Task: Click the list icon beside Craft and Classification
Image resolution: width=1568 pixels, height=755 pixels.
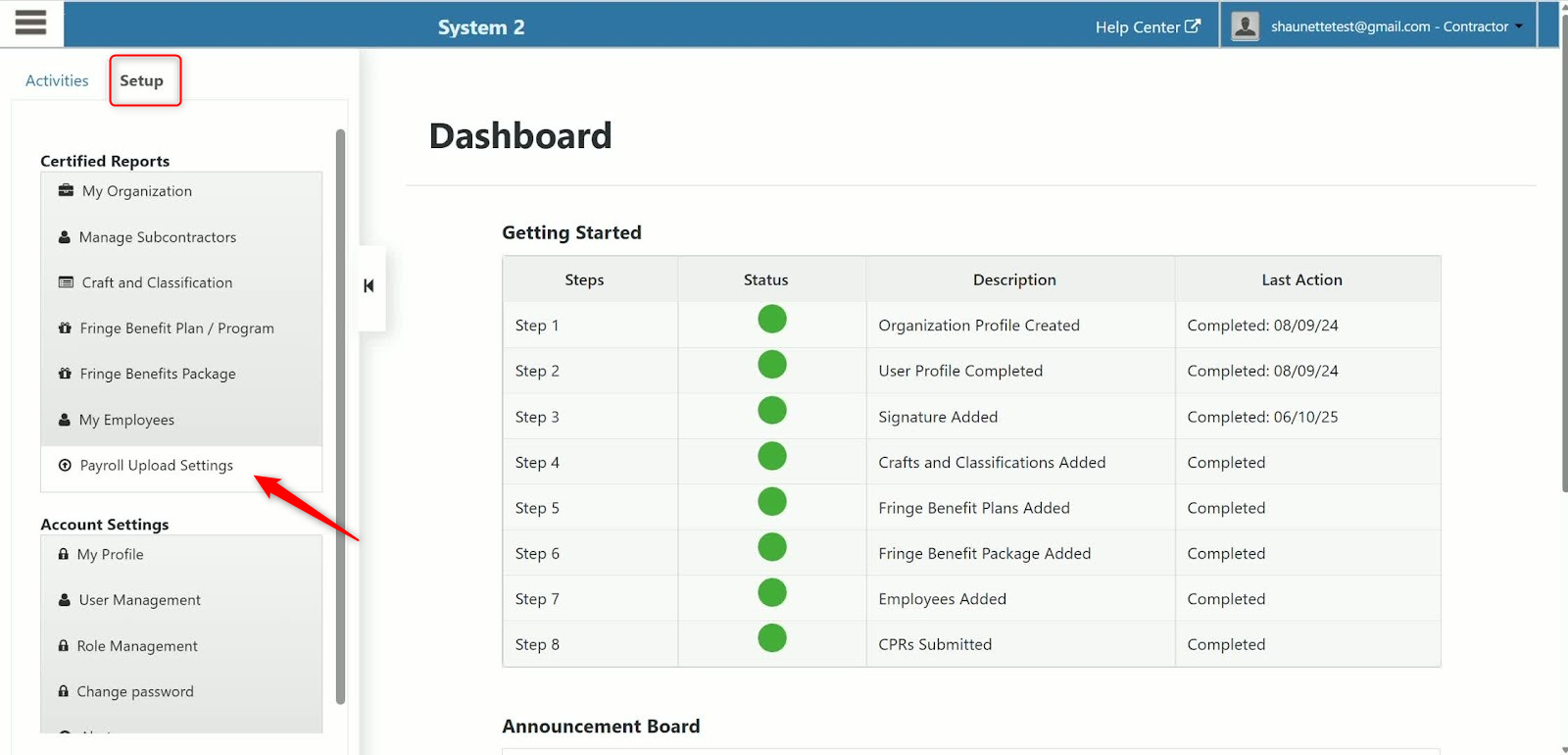Action: pos(66,282)
